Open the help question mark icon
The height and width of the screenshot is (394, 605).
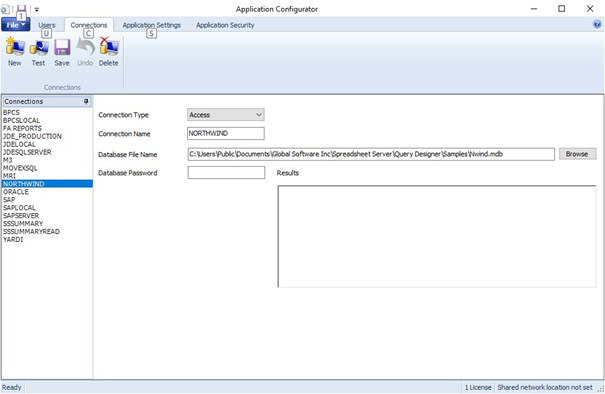coord(597,24)
